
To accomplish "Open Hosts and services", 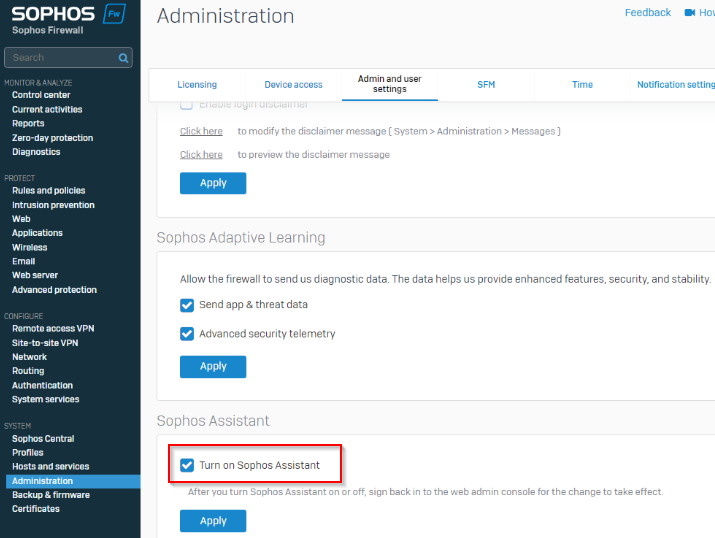I will (51, 466).
